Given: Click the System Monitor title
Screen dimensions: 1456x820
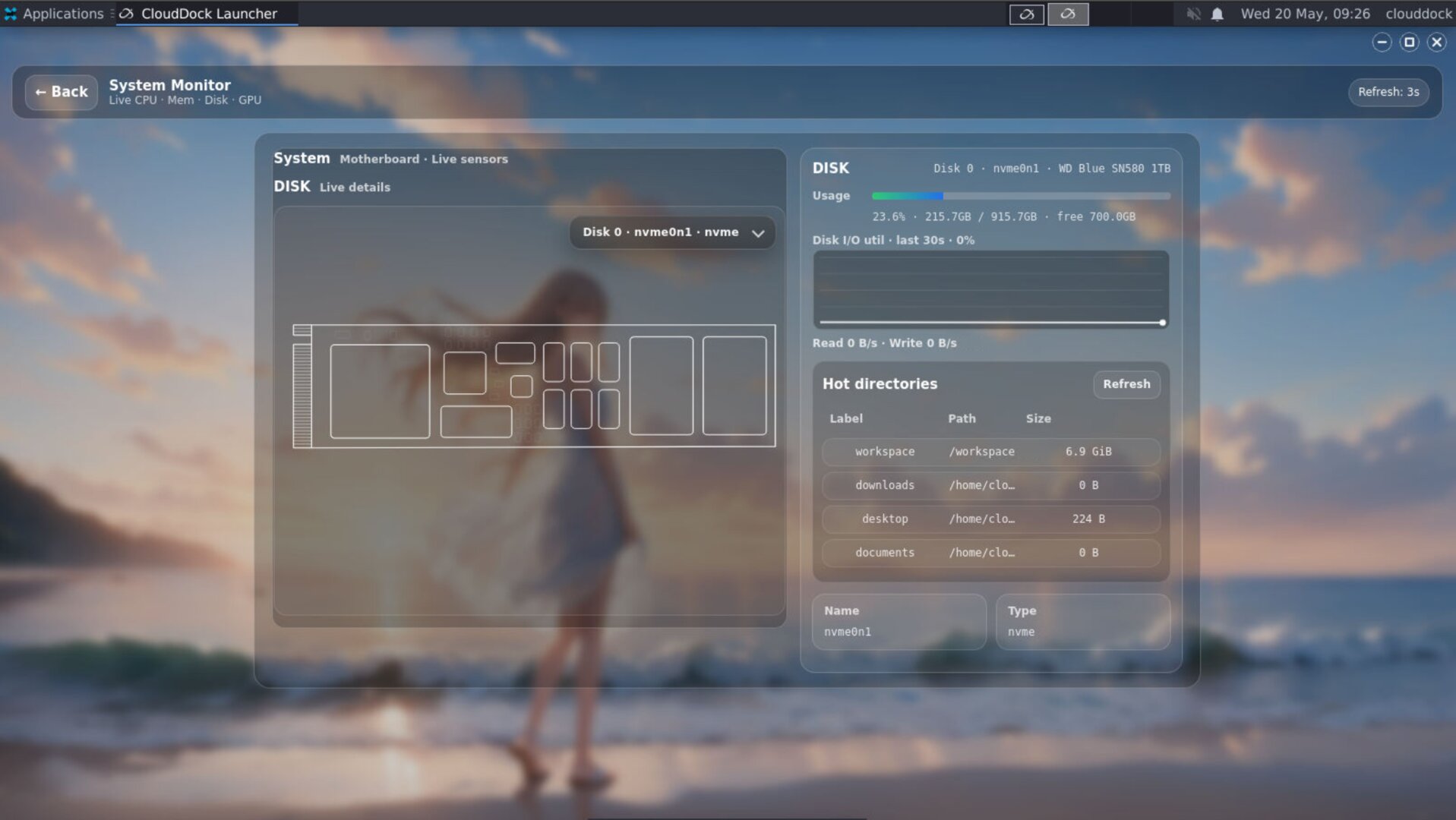Looking at the screenshot, I should click(169, 85).
